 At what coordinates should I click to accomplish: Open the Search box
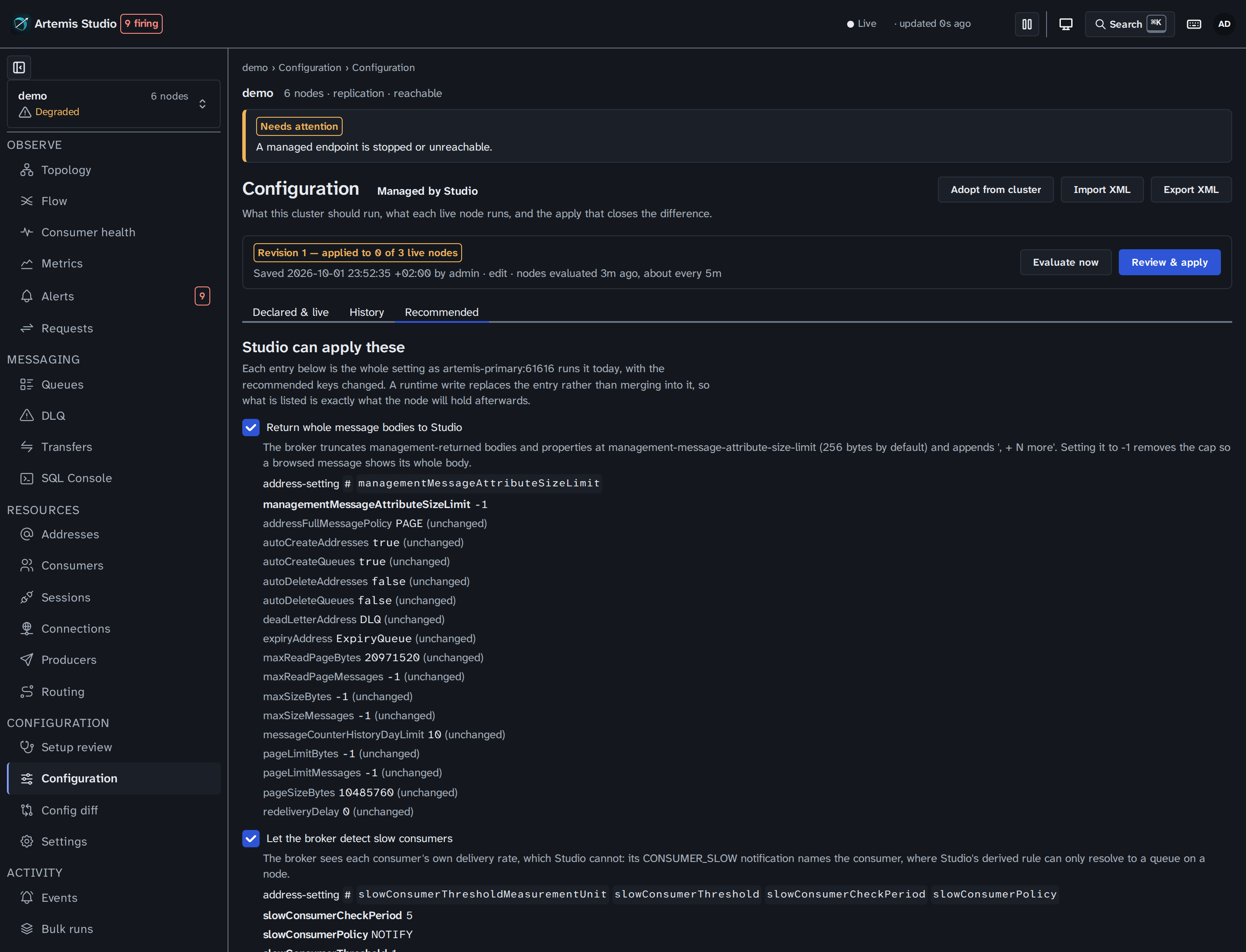(x=1129, y=24)
